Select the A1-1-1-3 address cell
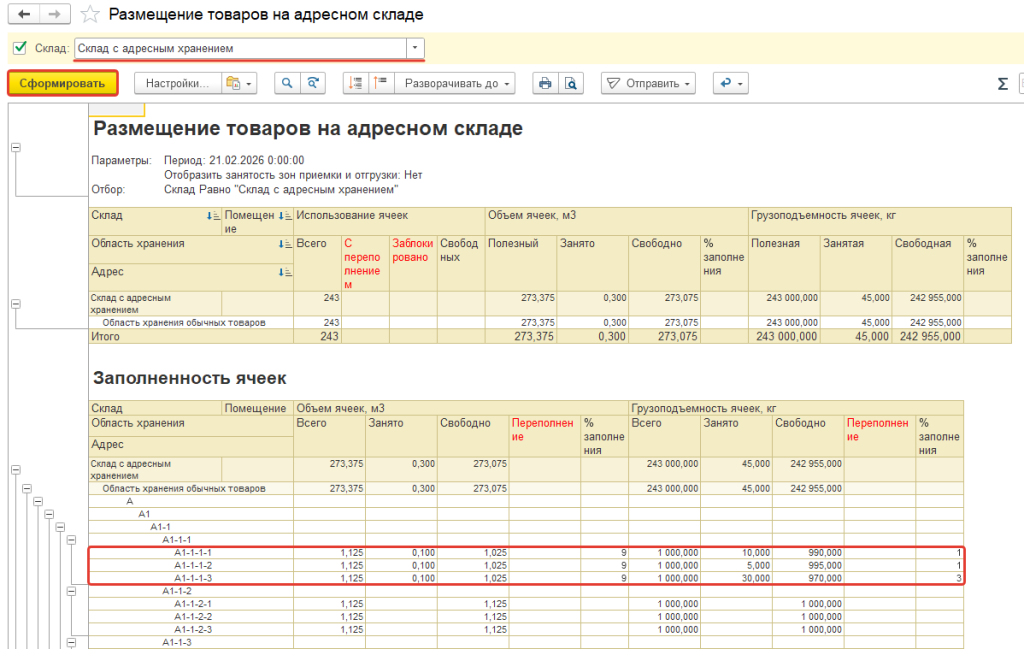Viewport: 1024px width, 649px height. tap(193, 578)
